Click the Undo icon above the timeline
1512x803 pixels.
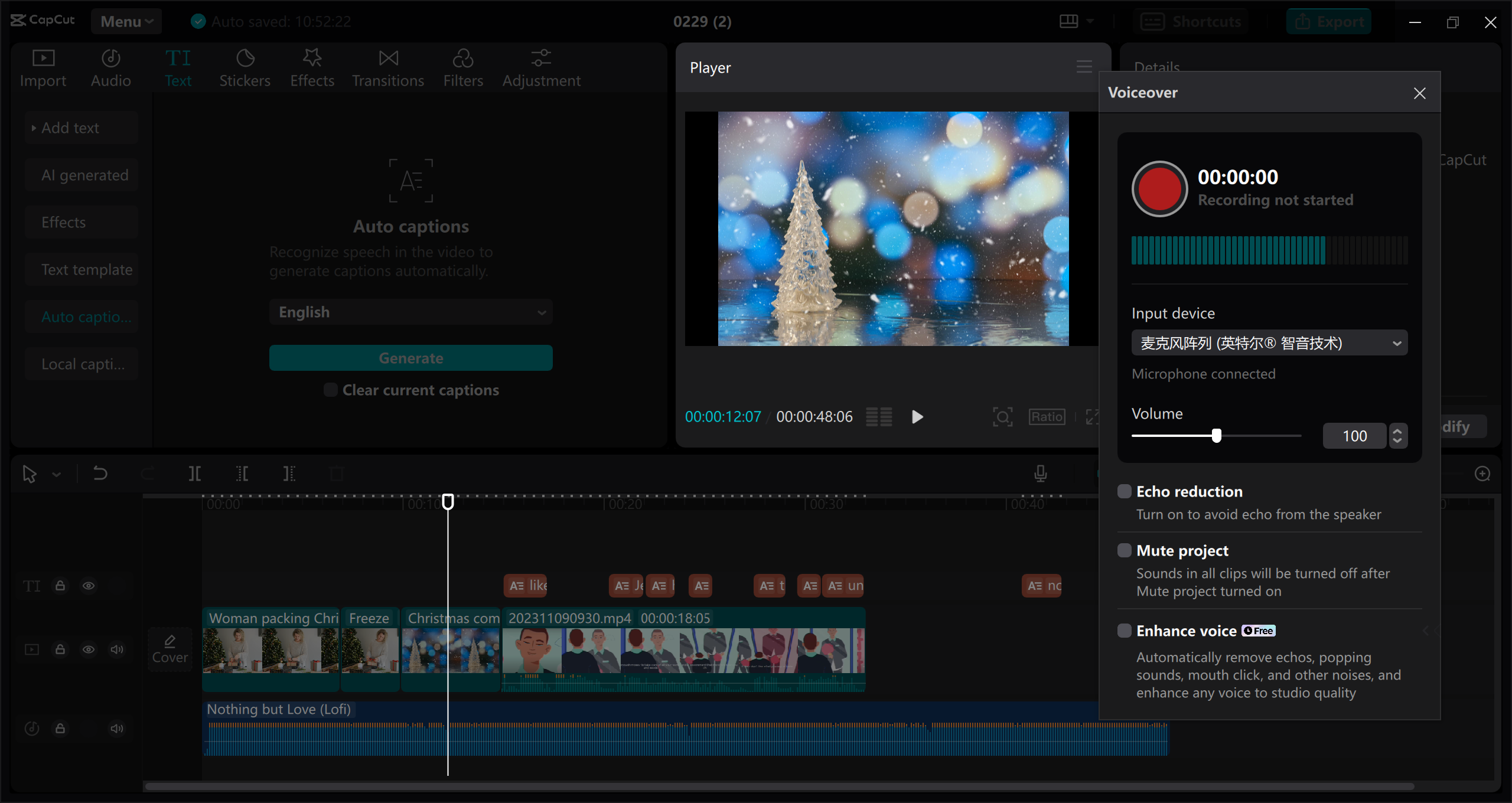click(100, 473)
